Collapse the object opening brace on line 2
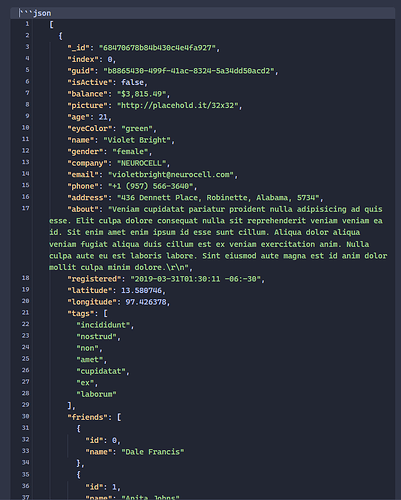 coord(60,36)
